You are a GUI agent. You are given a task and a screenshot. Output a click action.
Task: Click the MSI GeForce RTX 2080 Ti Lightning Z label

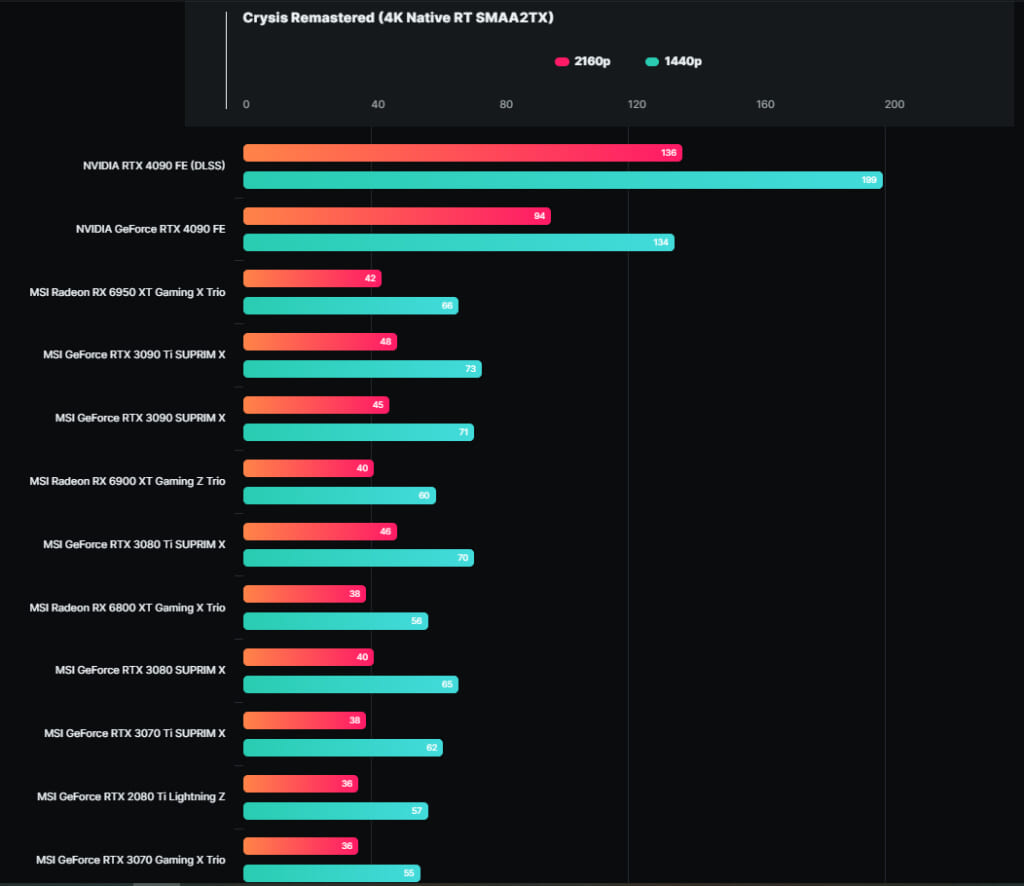point(131,797)
